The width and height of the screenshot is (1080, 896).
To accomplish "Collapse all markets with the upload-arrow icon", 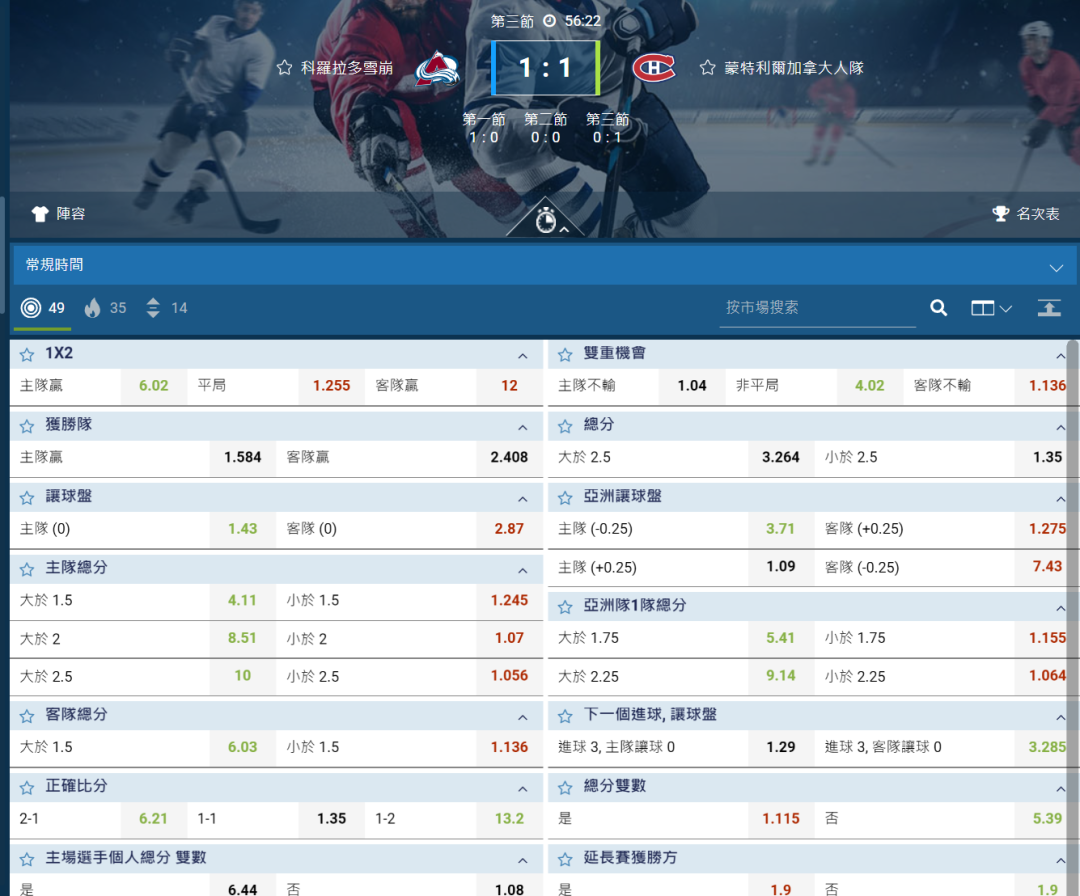I will (1049, 308).
